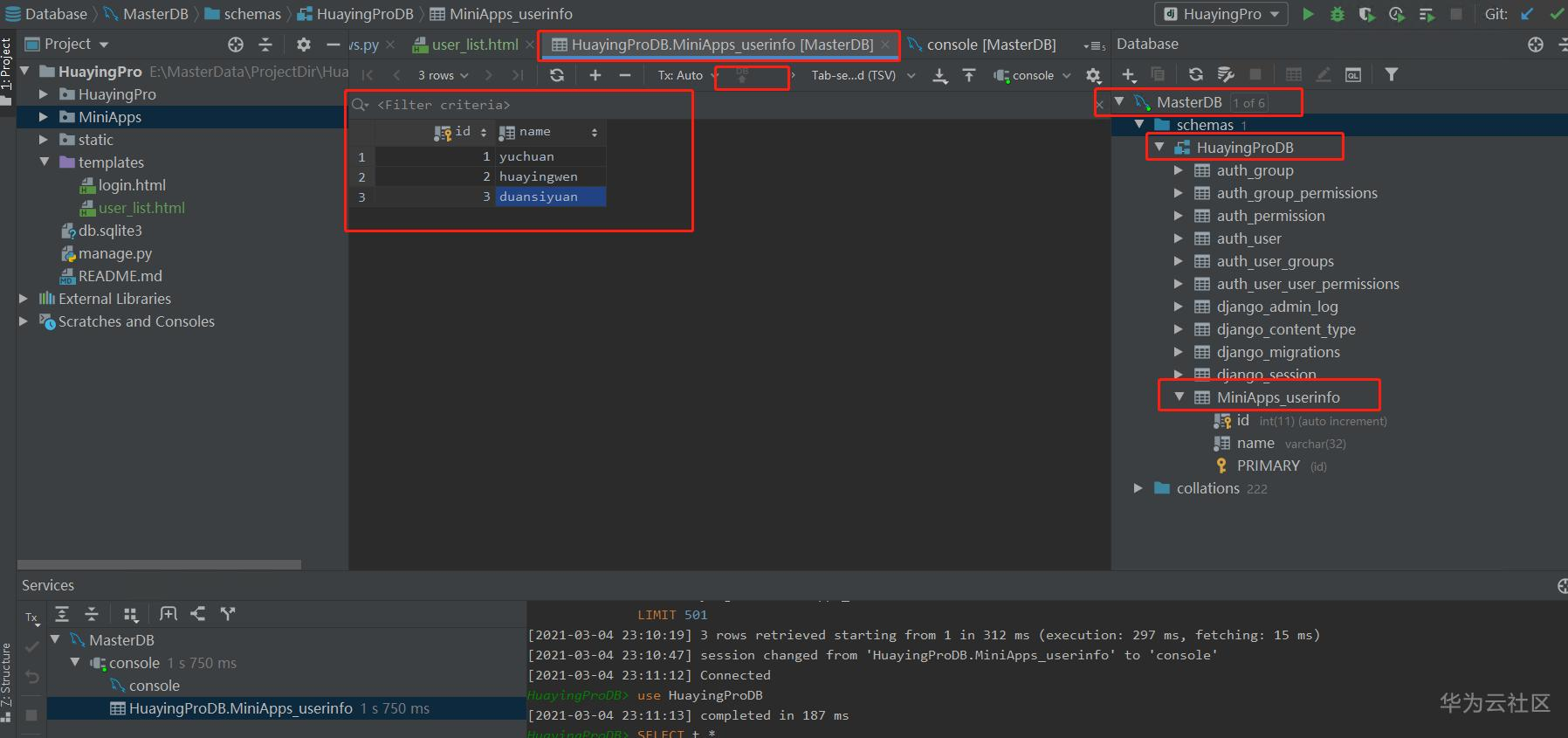Expand the static folder in Project tree
Viewport: 1568px width, 738px height.
[44, 140]
